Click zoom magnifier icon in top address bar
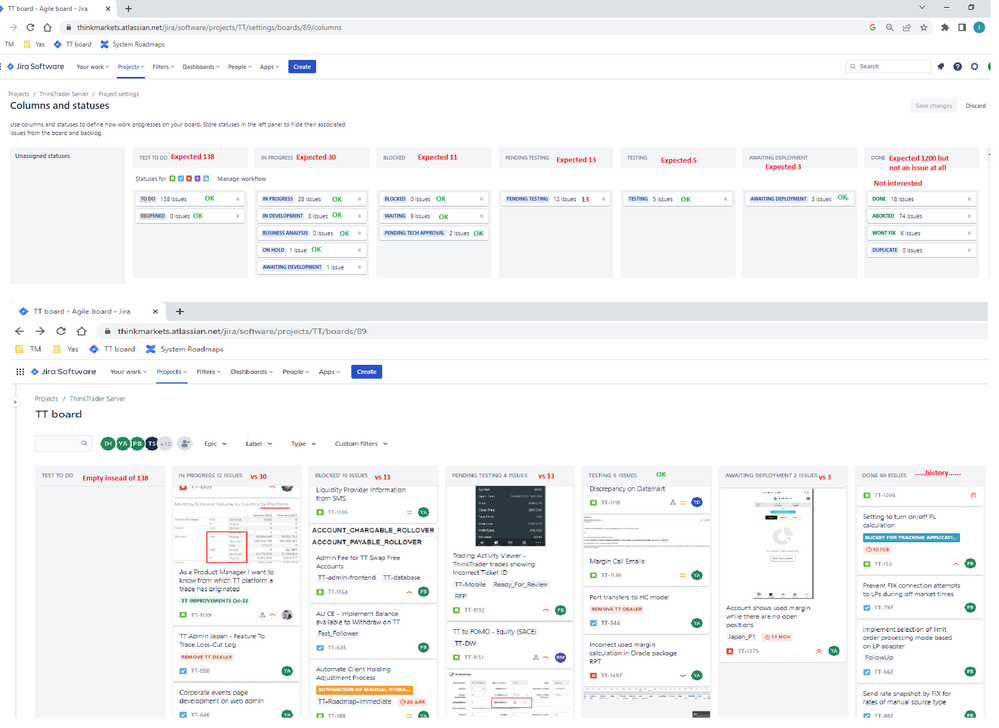Screen dimensions: 999x728 pyautogui.click(x=889, y=27)
